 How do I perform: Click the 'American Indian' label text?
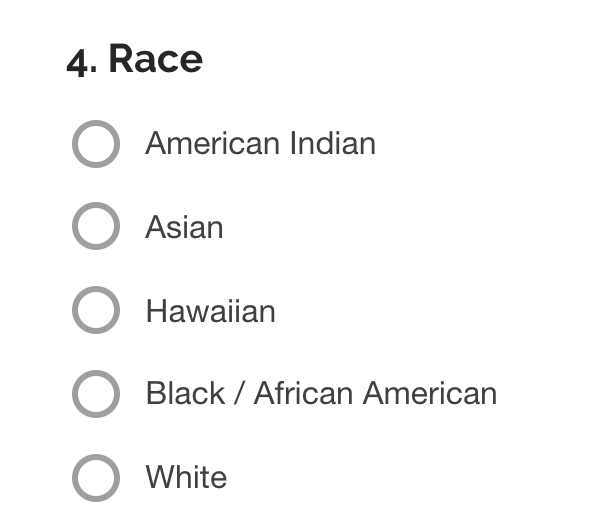coord(260,144)
